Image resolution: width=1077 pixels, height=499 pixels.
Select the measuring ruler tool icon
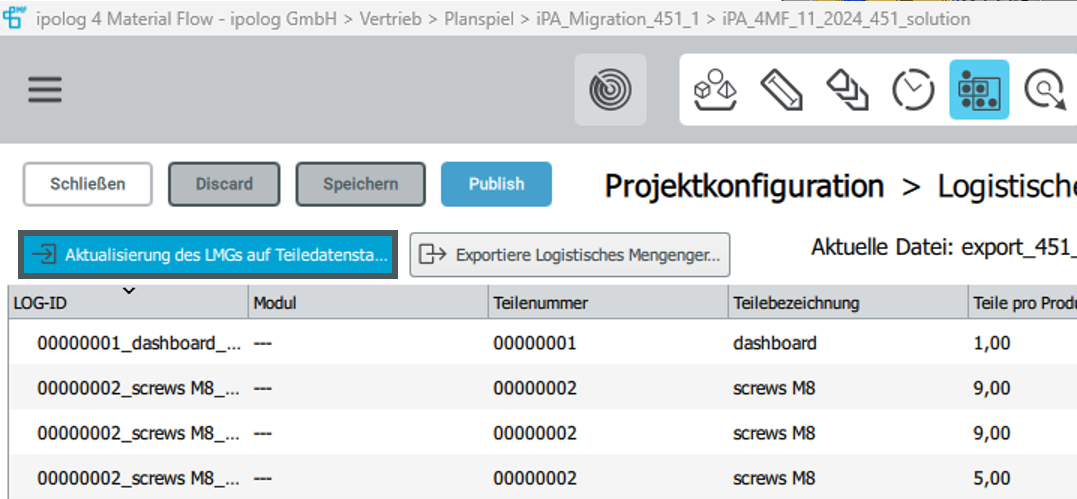(x=781, y=89)
